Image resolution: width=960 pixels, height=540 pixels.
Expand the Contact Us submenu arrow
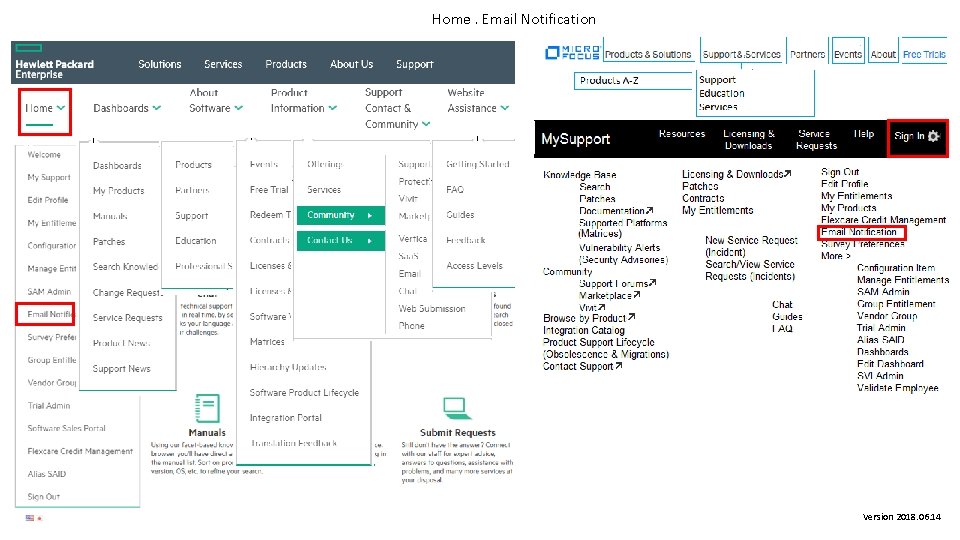370,241
